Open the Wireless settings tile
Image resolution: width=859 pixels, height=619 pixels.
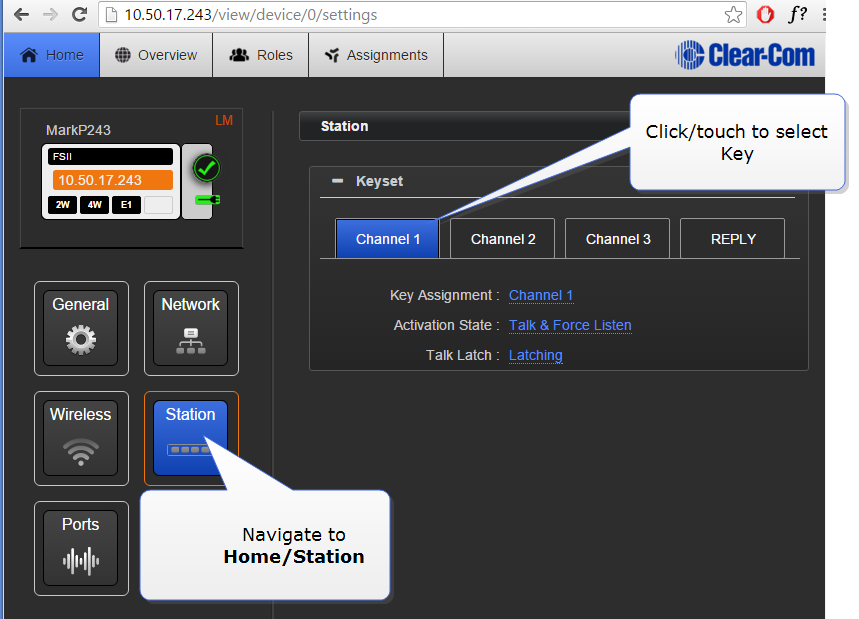tap(81, 436)
